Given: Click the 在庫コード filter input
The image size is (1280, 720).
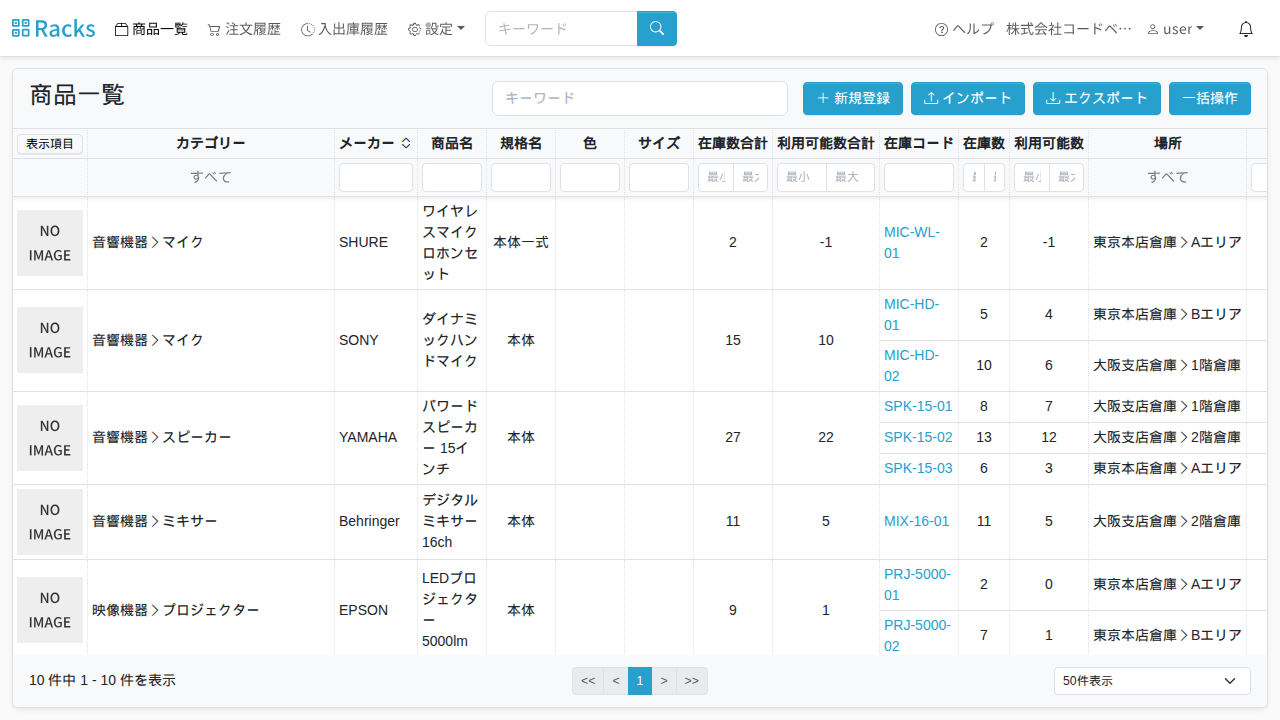Looking at the screenshot, I should click(919, 177).
